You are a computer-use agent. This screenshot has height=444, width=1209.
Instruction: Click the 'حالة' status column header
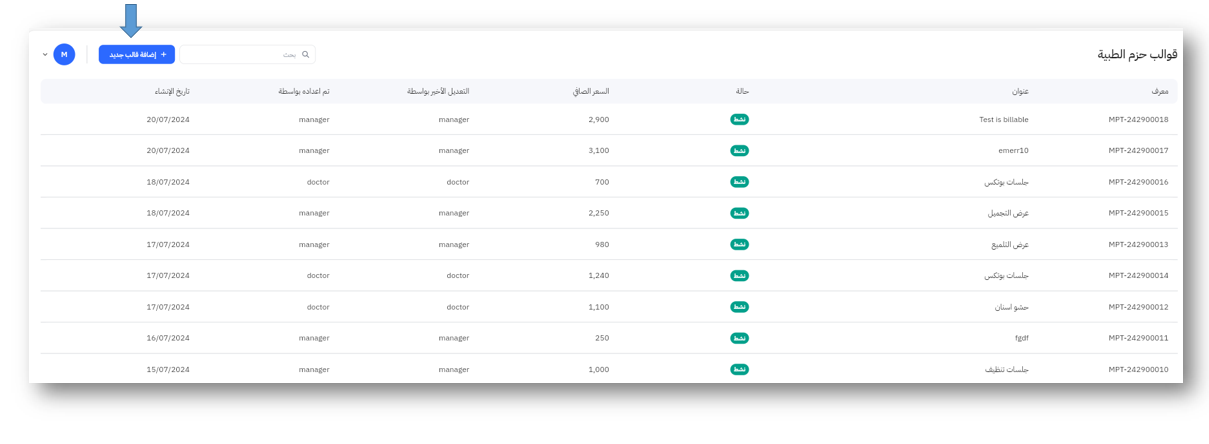[x=742, y=91]
